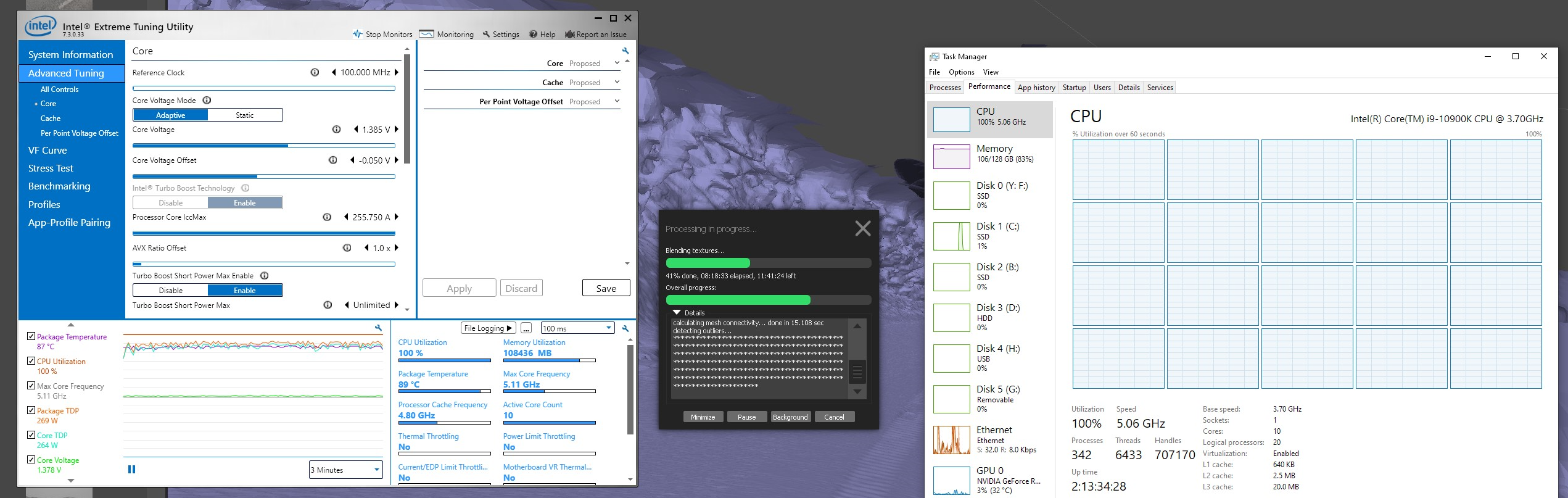
Task: Click Minimize button in processing dialog
Action: 703,417
